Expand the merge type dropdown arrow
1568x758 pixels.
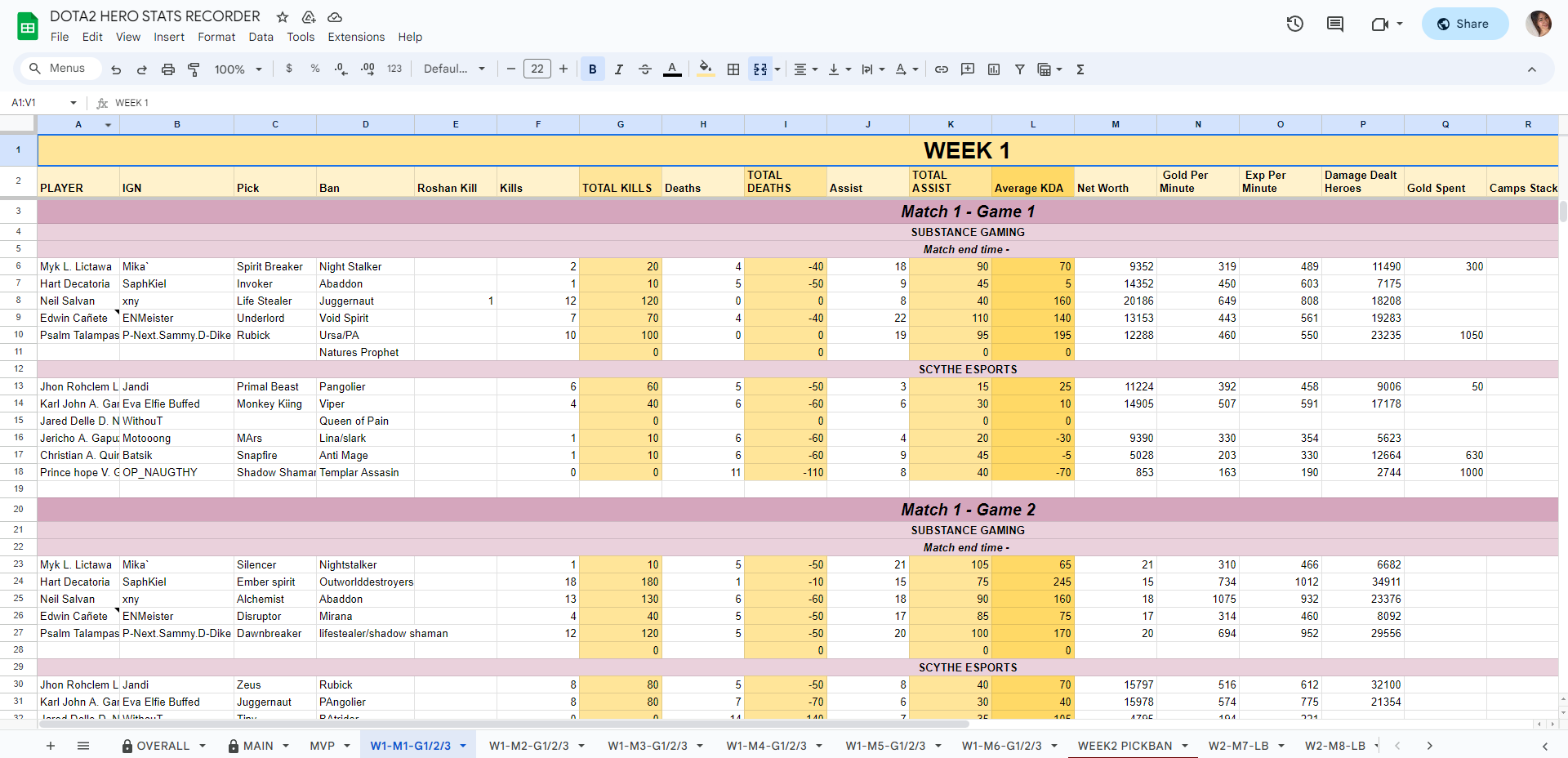777,69
